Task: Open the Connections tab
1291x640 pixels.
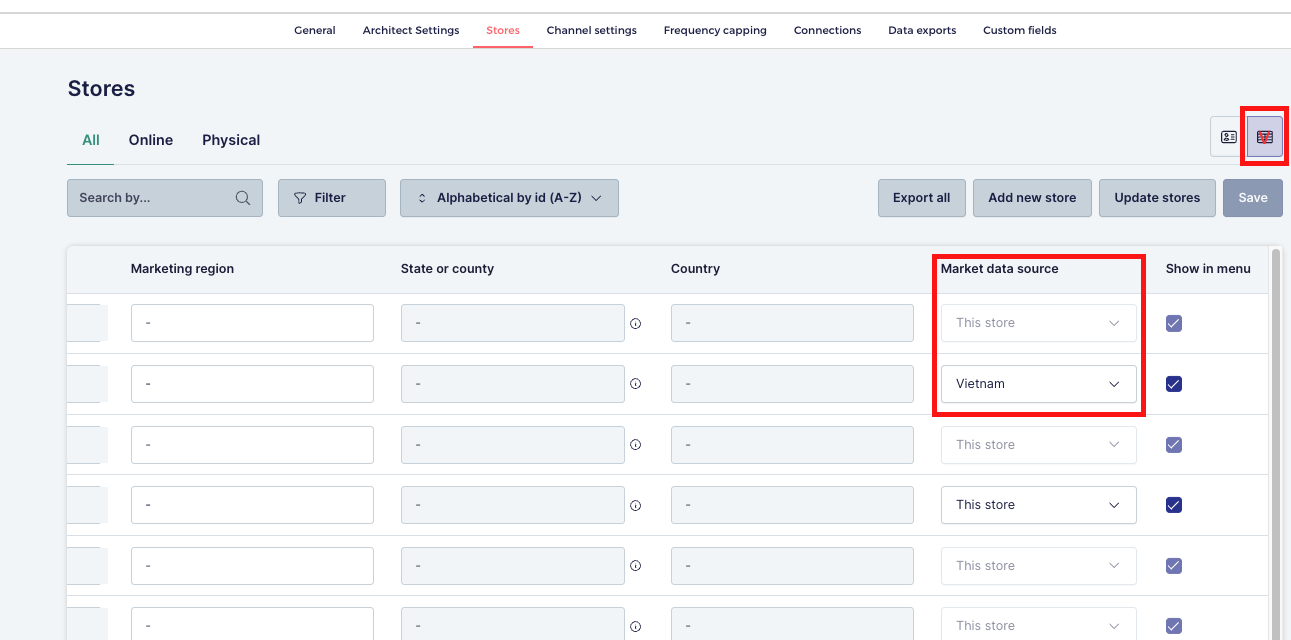Action: (827, 30)
